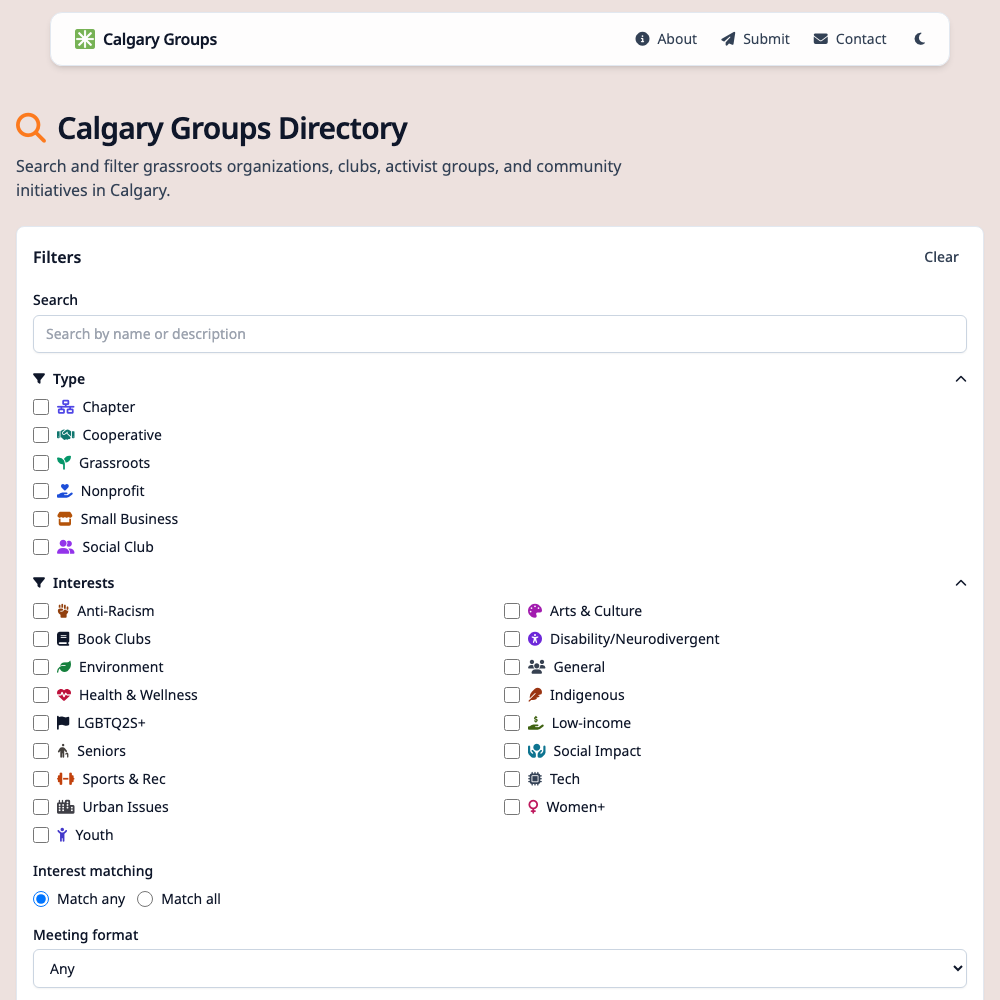
Task: Click inside the search input field
Action: click(x=500, y=333)
